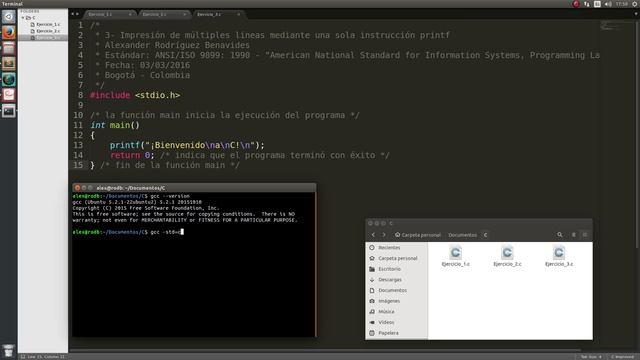Select Ejercicio_1.c file icon in file manager
This screenshot has width=640, height=360.
tap(456, 256)
